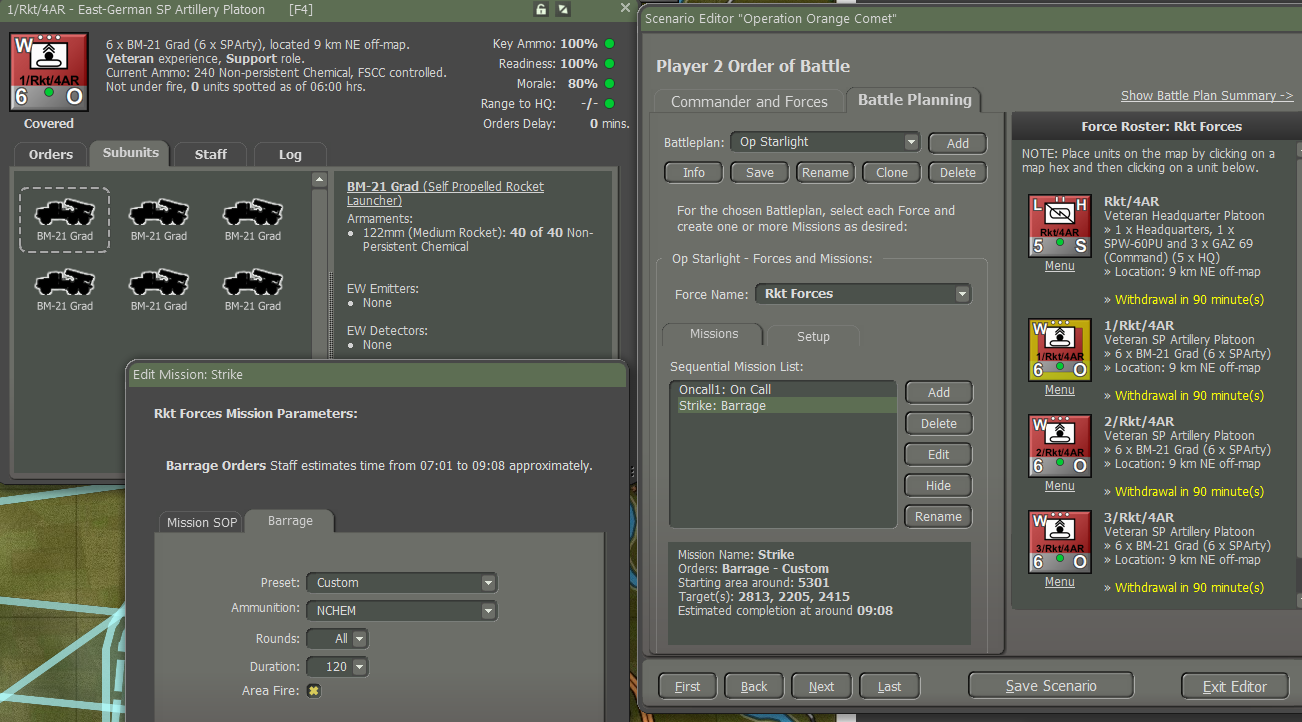
Task: Open the Preset dropdown set to Custom
Action: [x=402, y=583]
